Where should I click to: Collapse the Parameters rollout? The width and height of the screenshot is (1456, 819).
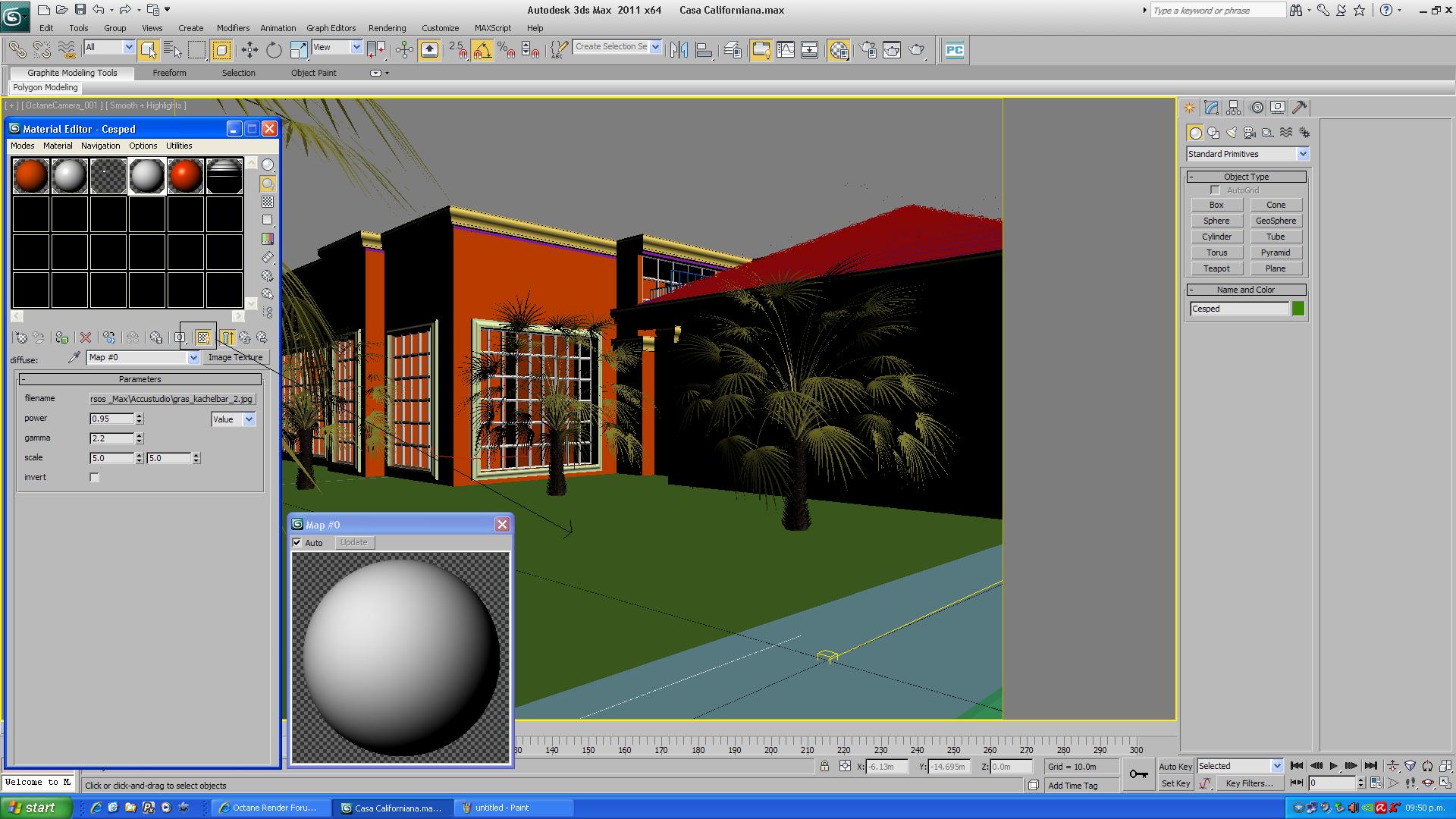[140, 379]
